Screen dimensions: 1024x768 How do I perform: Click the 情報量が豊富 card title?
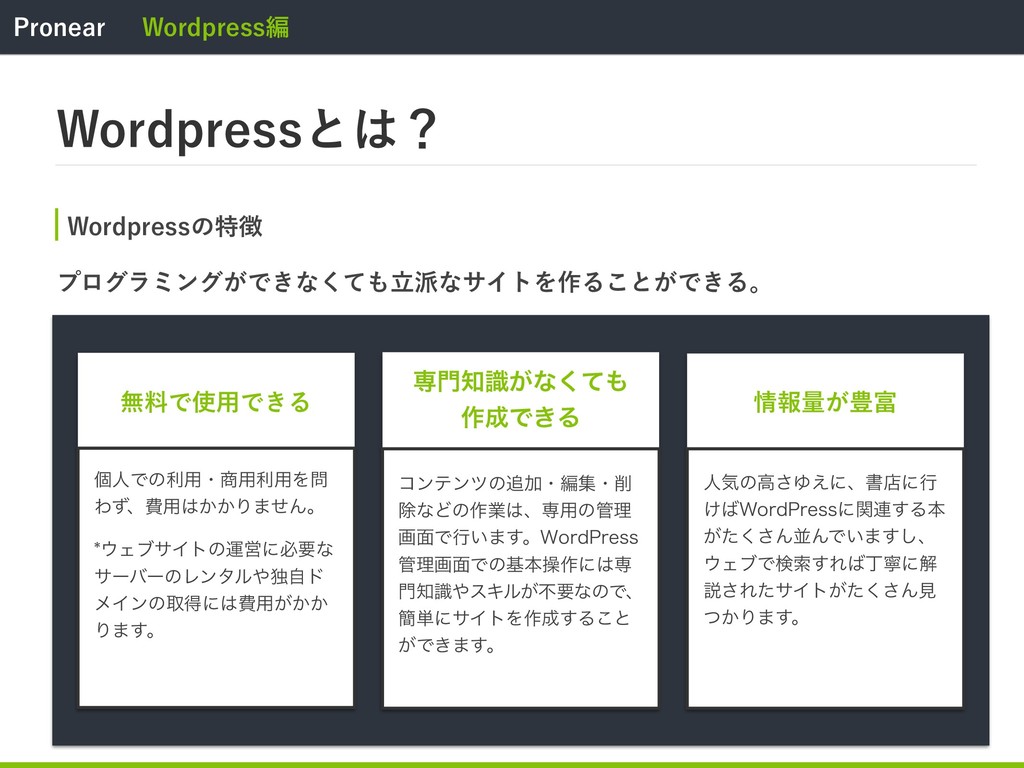[825, 402]
